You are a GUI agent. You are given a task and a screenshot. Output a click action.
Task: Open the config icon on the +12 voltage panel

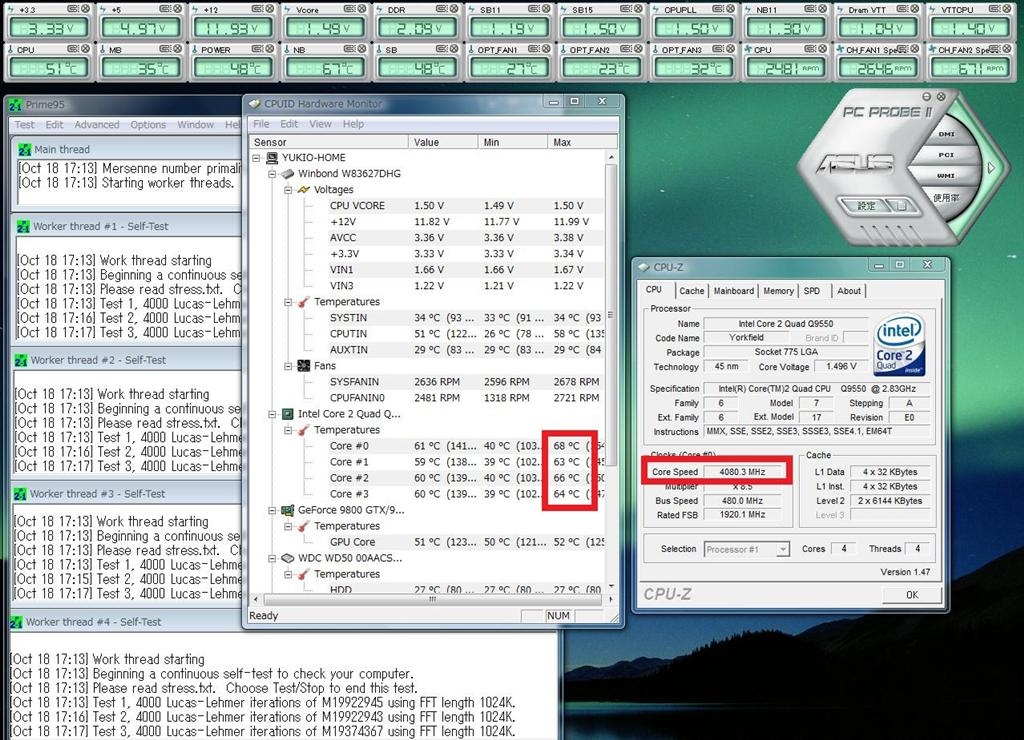point(258,9)
